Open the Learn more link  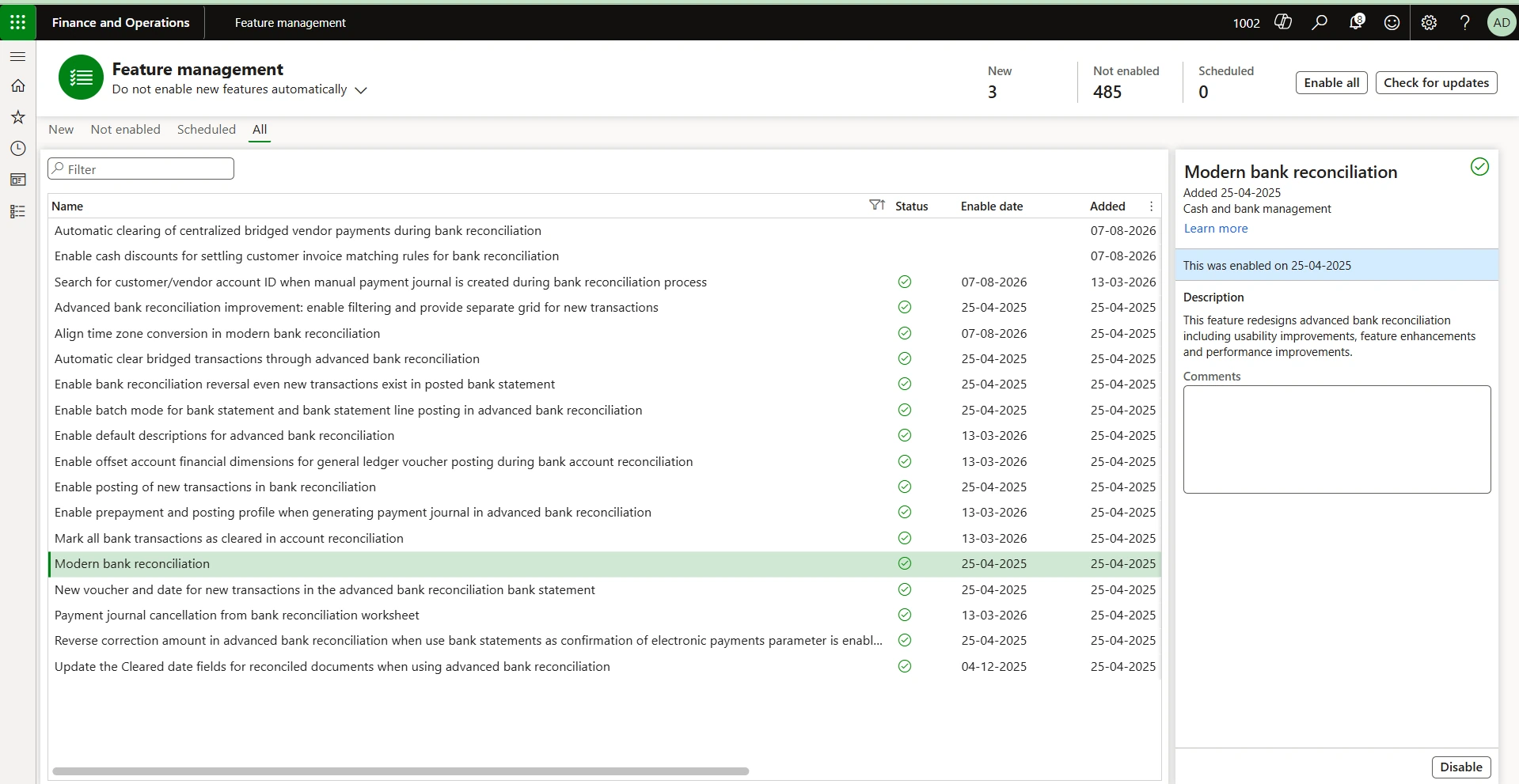pyautogui.click(x=1216, y=229)
